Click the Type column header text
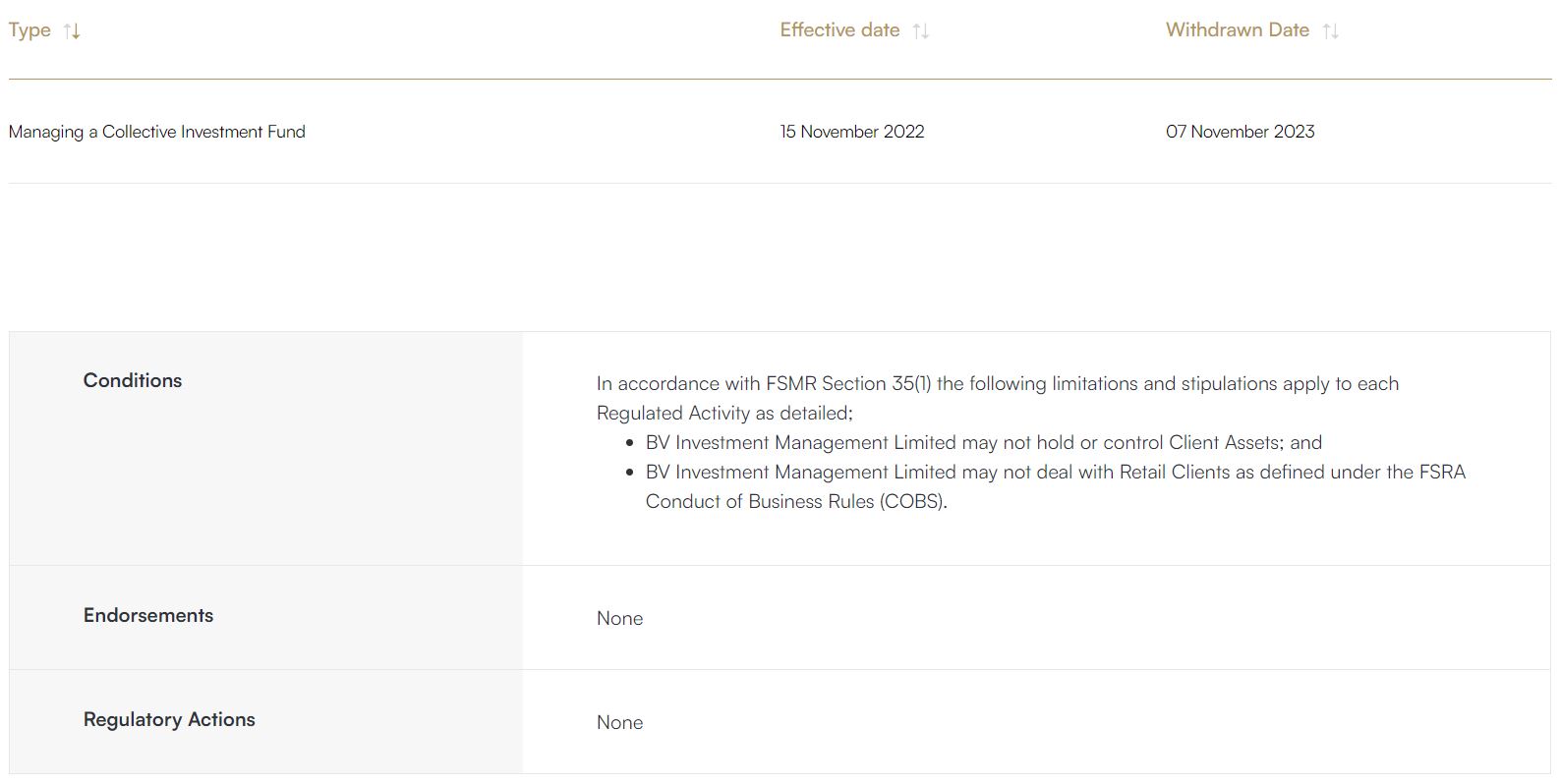1560x784 pixels. 29,30
